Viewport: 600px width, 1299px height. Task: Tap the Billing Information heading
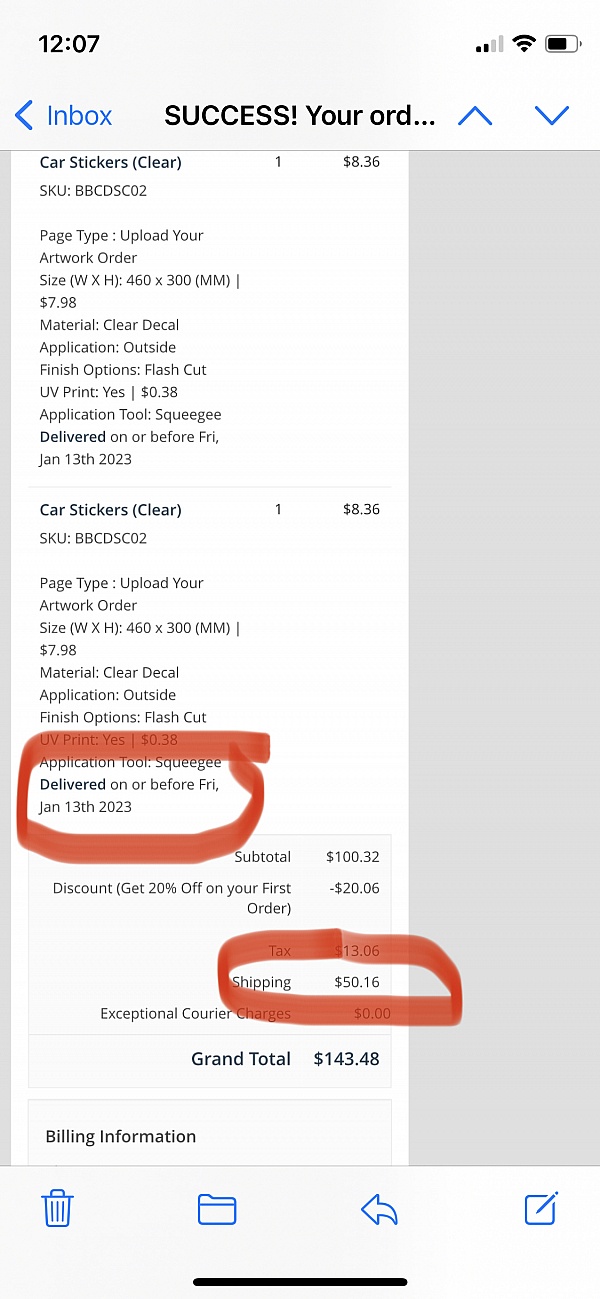coord(121,1137)
